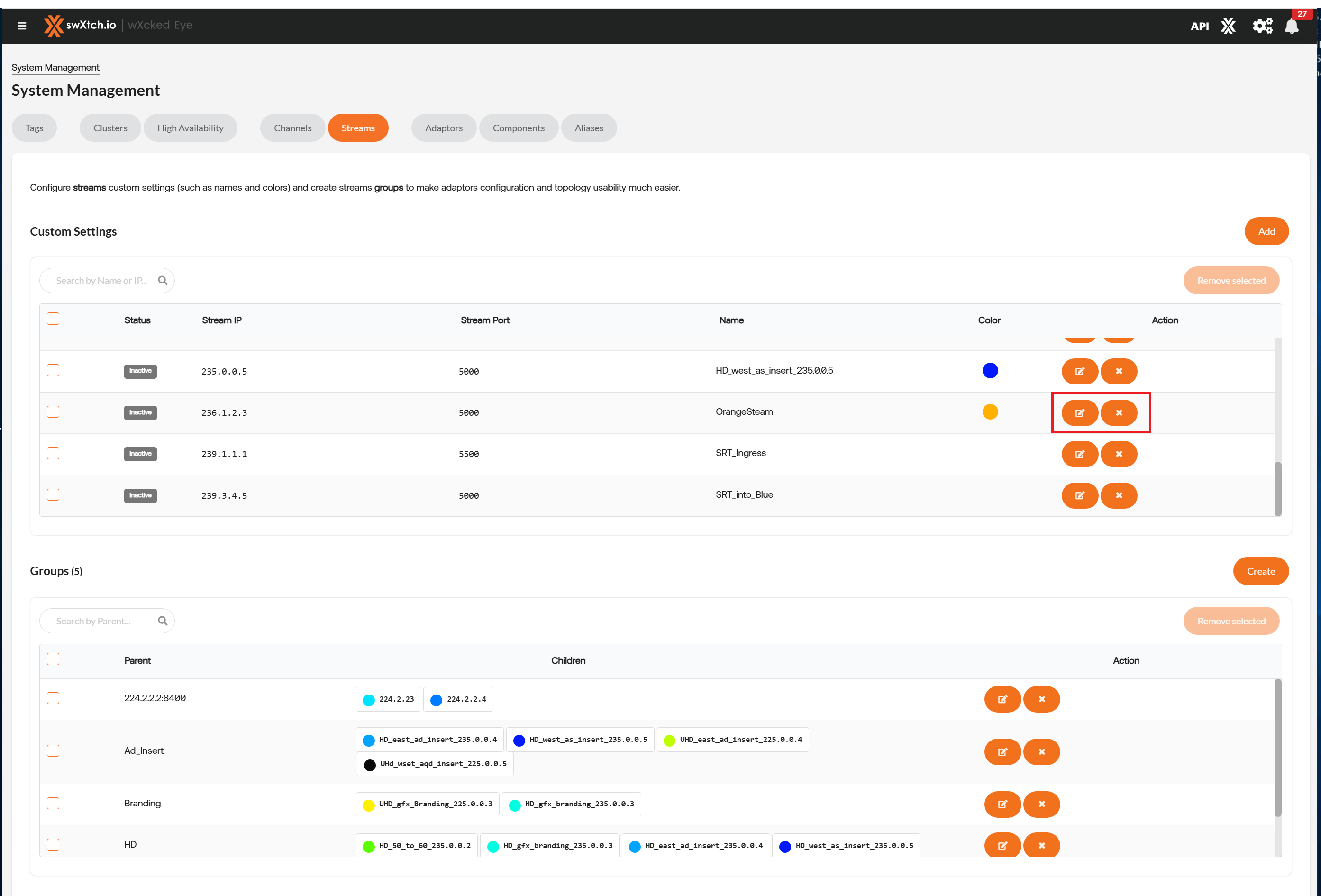Tick the Branding group checkbox
This screenshot has width=1321, height=896.
[x=53, y=804]
